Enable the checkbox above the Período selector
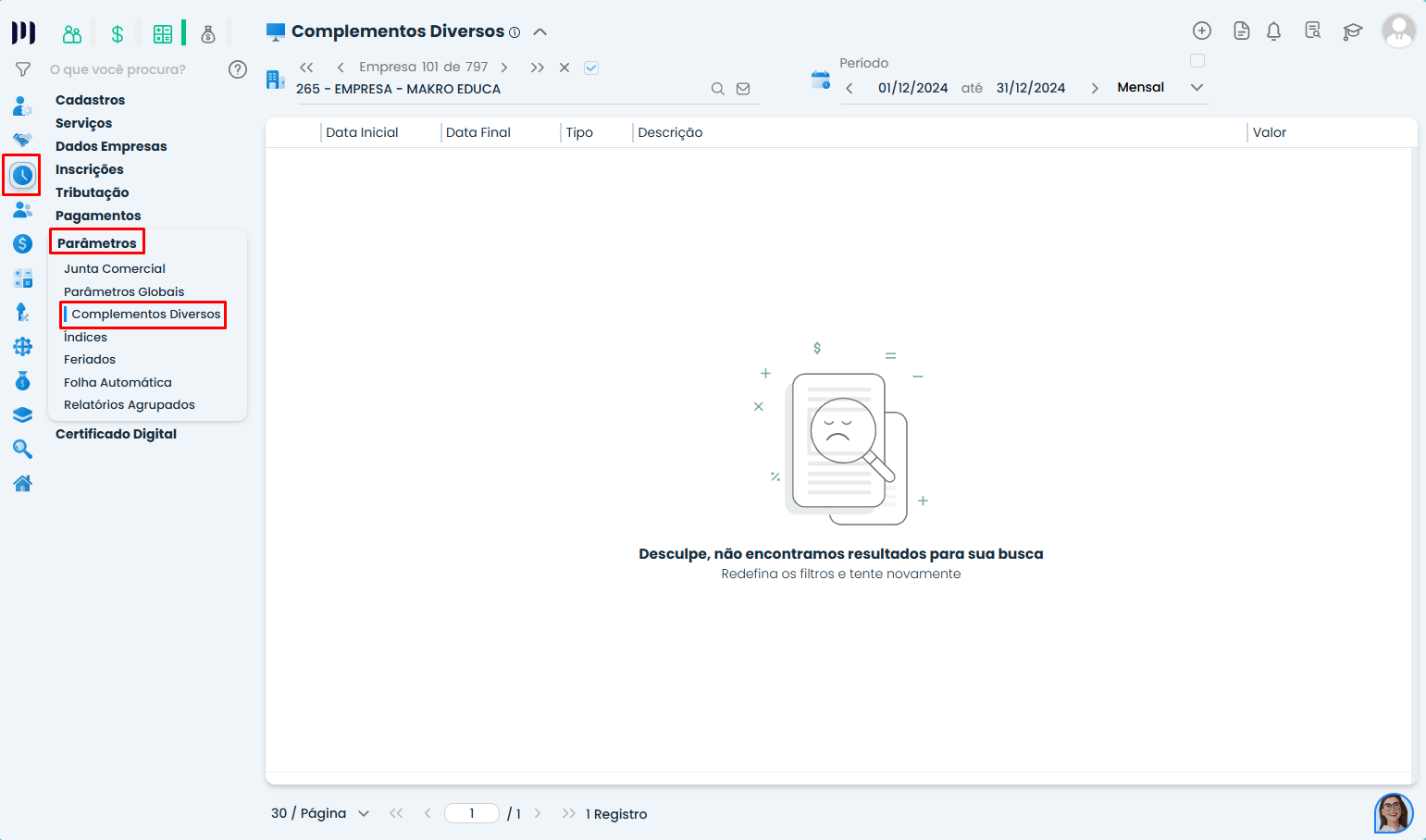The height and width of the screenshot is (840, 1426). tap(1197, 60)
